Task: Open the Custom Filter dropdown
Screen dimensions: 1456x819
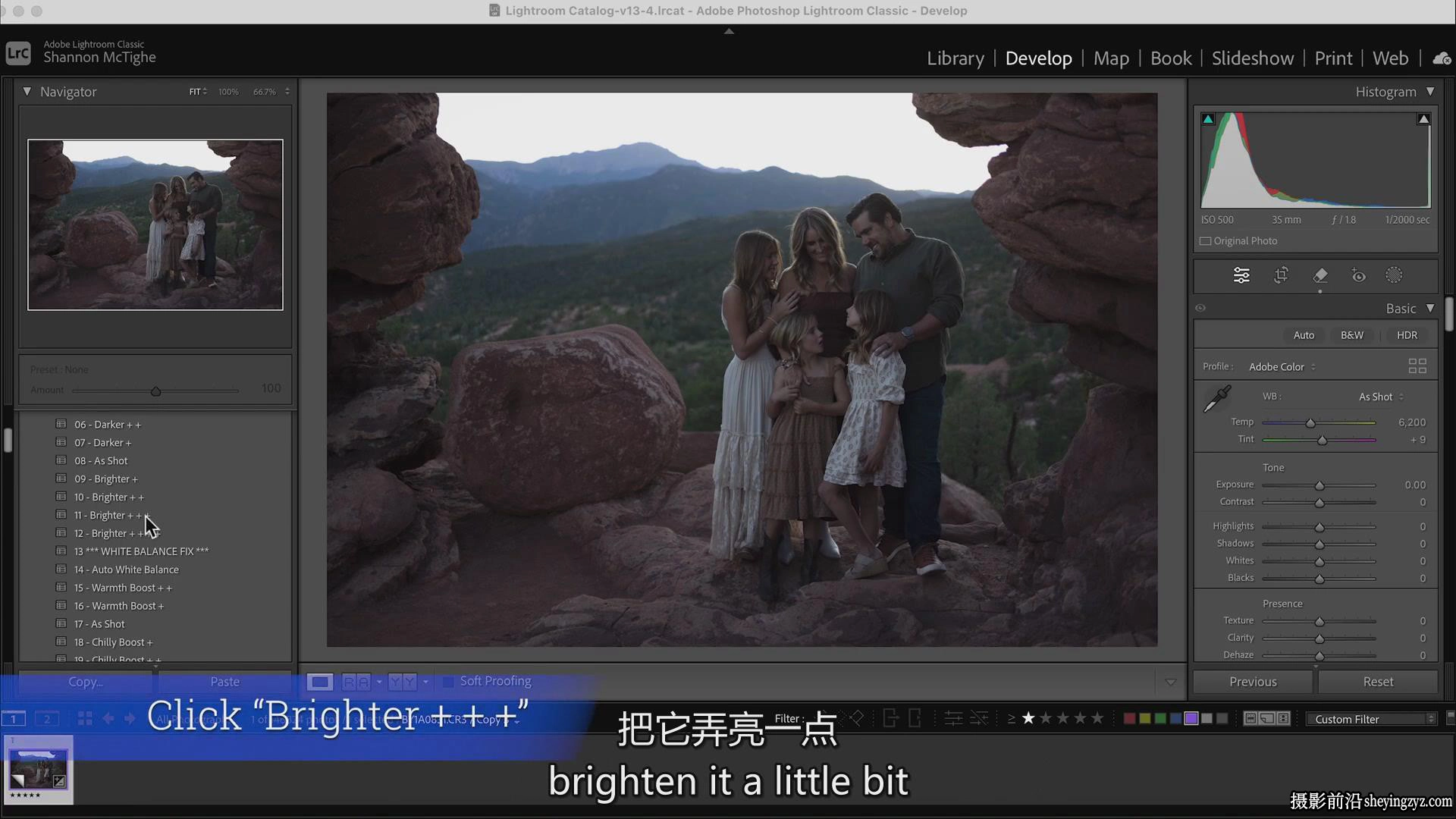Action: pos(1371,719)
